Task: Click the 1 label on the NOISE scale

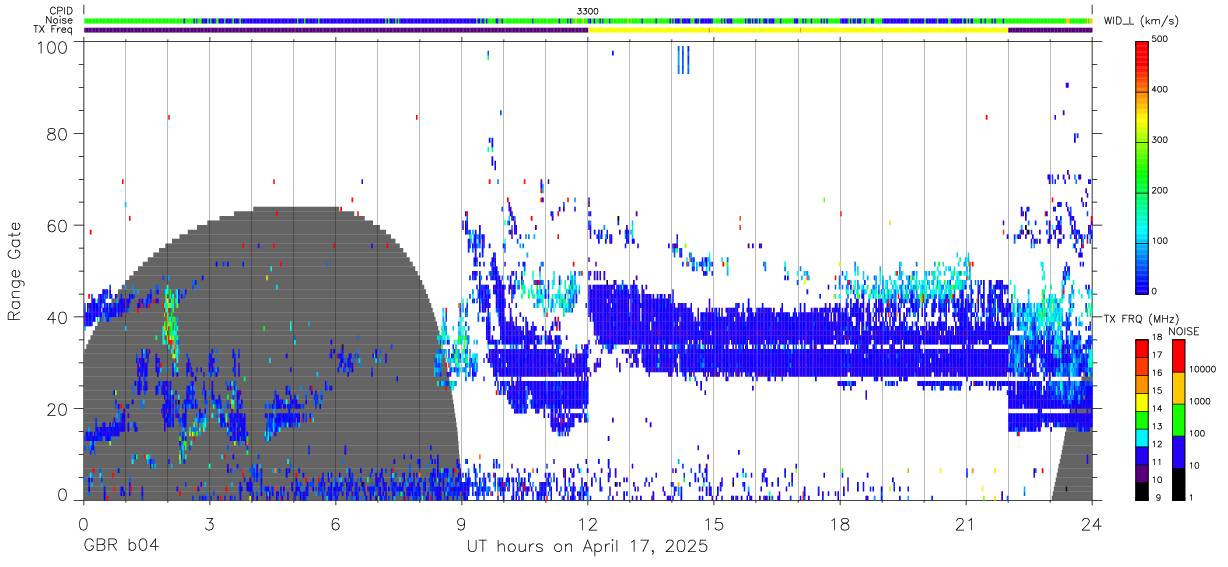Action: pos(1190,498)
